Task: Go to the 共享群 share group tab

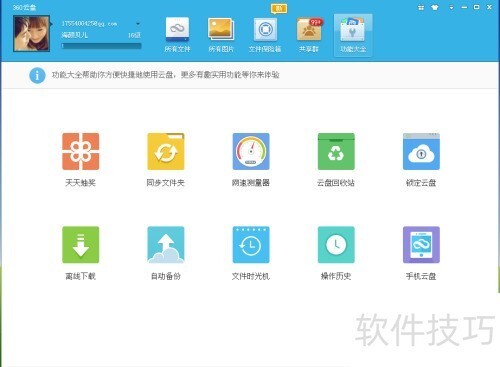Action: point(309,35)
